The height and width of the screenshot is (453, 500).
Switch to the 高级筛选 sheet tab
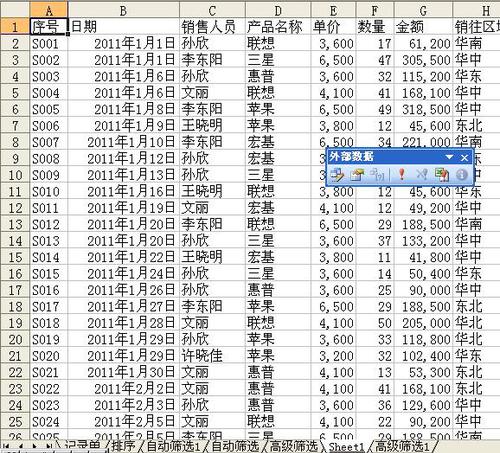pos(293,446)
